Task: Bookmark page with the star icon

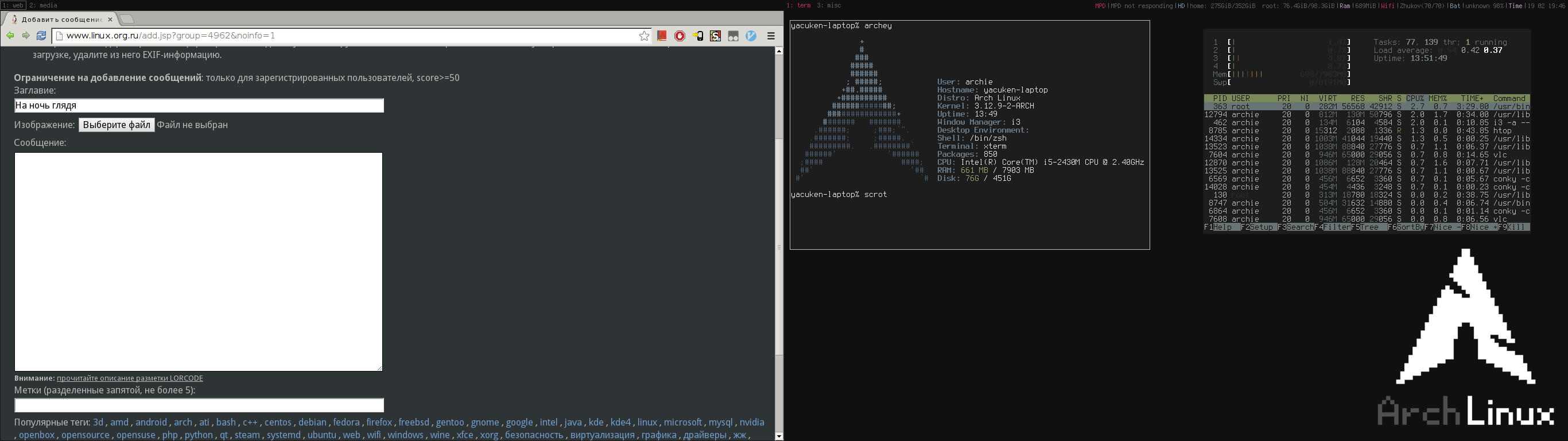Action: 644,37
